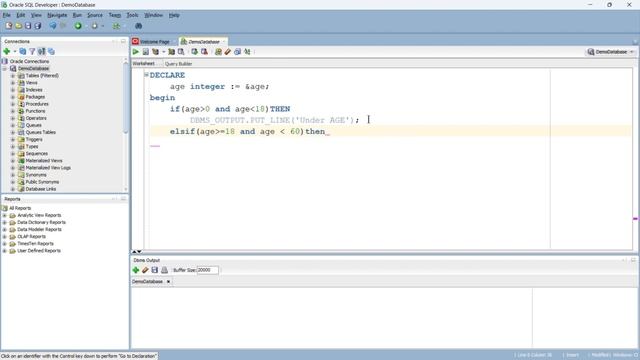Open the connection dropdown showing DemoDatabase
The image size is (640, 360).
[611, 52]
